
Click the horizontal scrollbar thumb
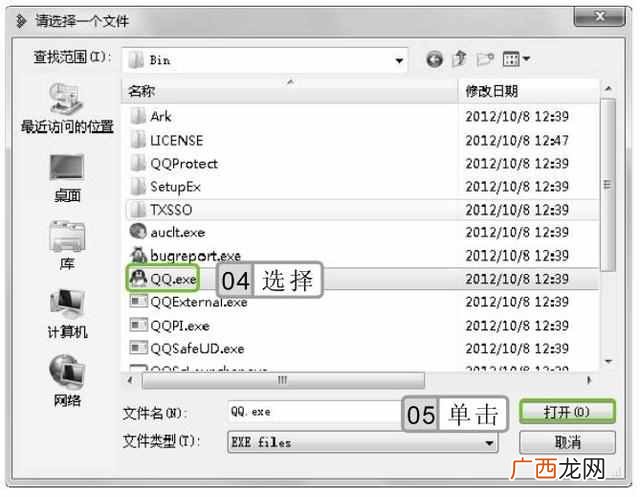coord(283,380)
